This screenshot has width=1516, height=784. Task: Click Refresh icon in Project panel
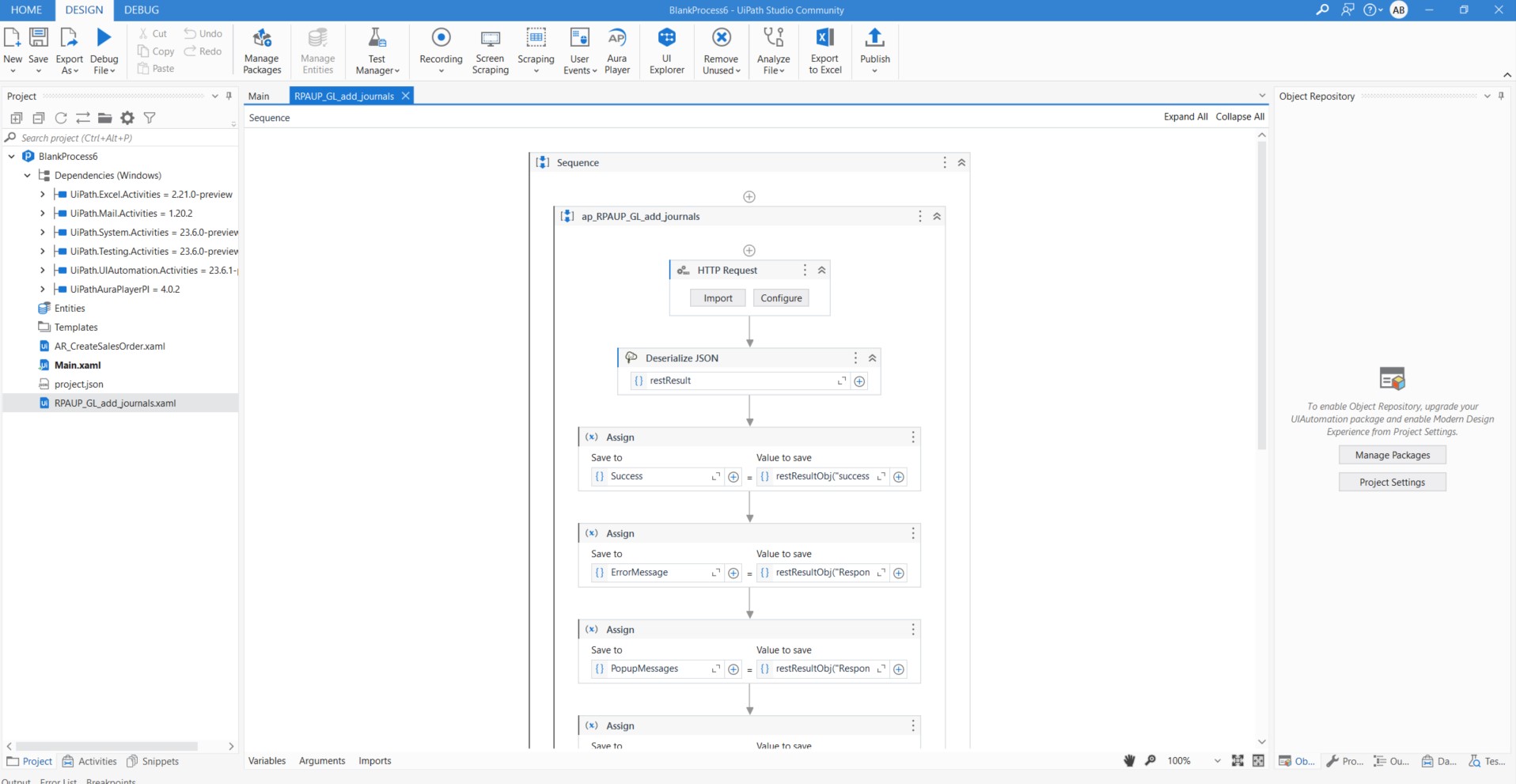(x=61, y=118)
